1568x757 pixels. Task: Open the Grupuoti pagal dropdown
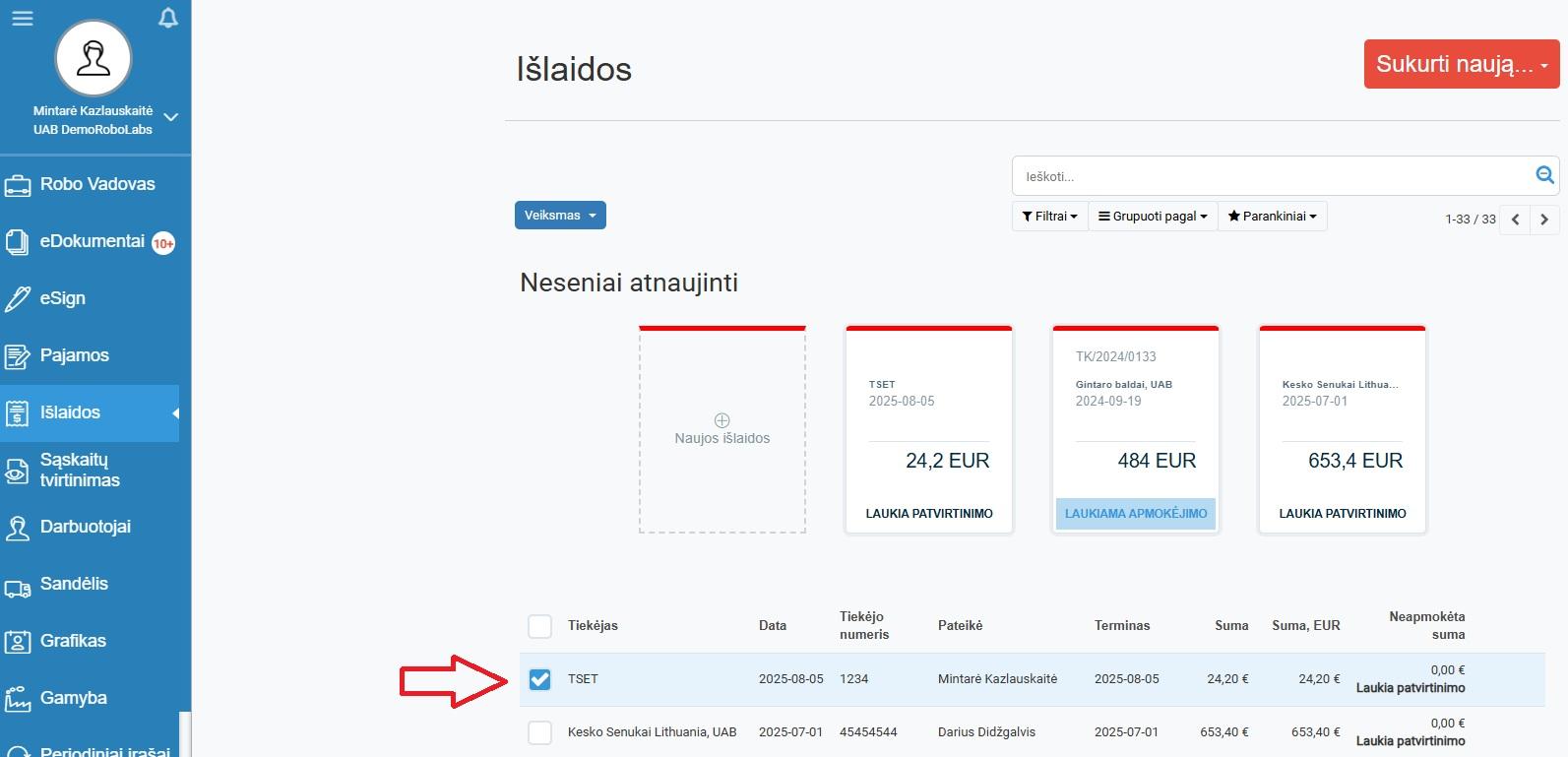(x=1153, y=217)
